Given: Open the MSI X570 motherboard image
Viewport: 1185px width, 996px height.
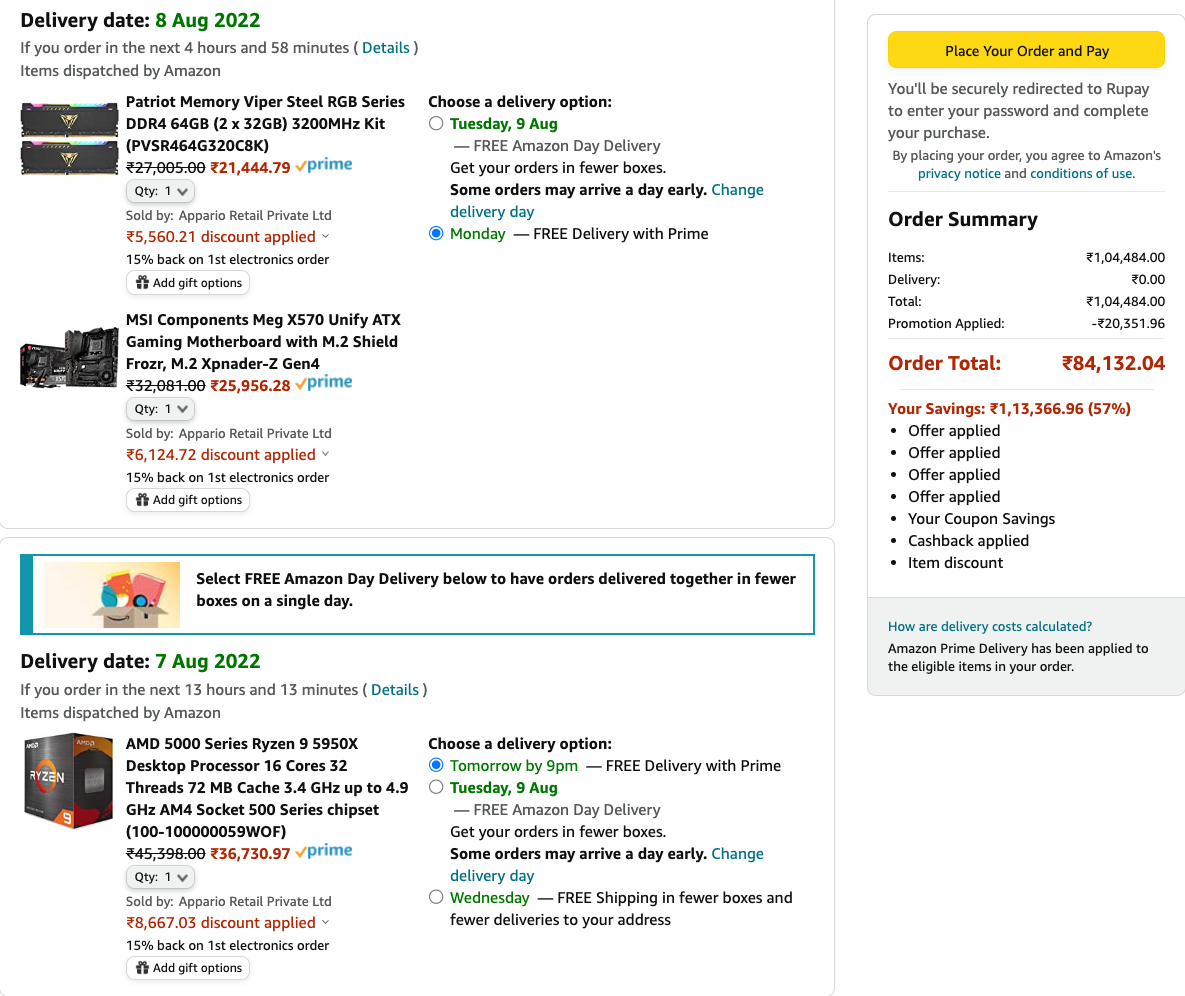Looking at the screenshot, I should (x=69, y=357).
